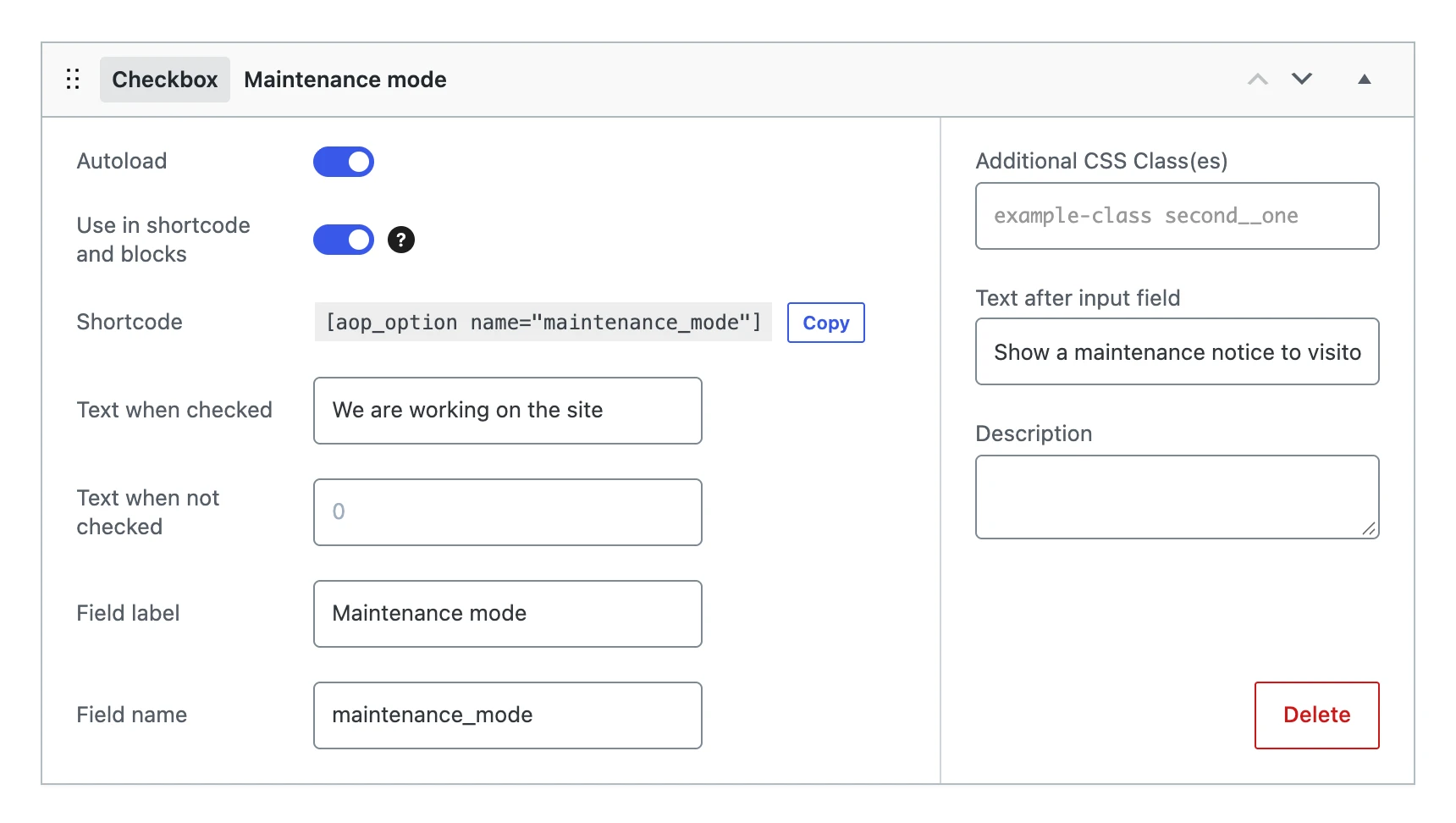Edit the Text after input field box

[x=1177, y=351]
